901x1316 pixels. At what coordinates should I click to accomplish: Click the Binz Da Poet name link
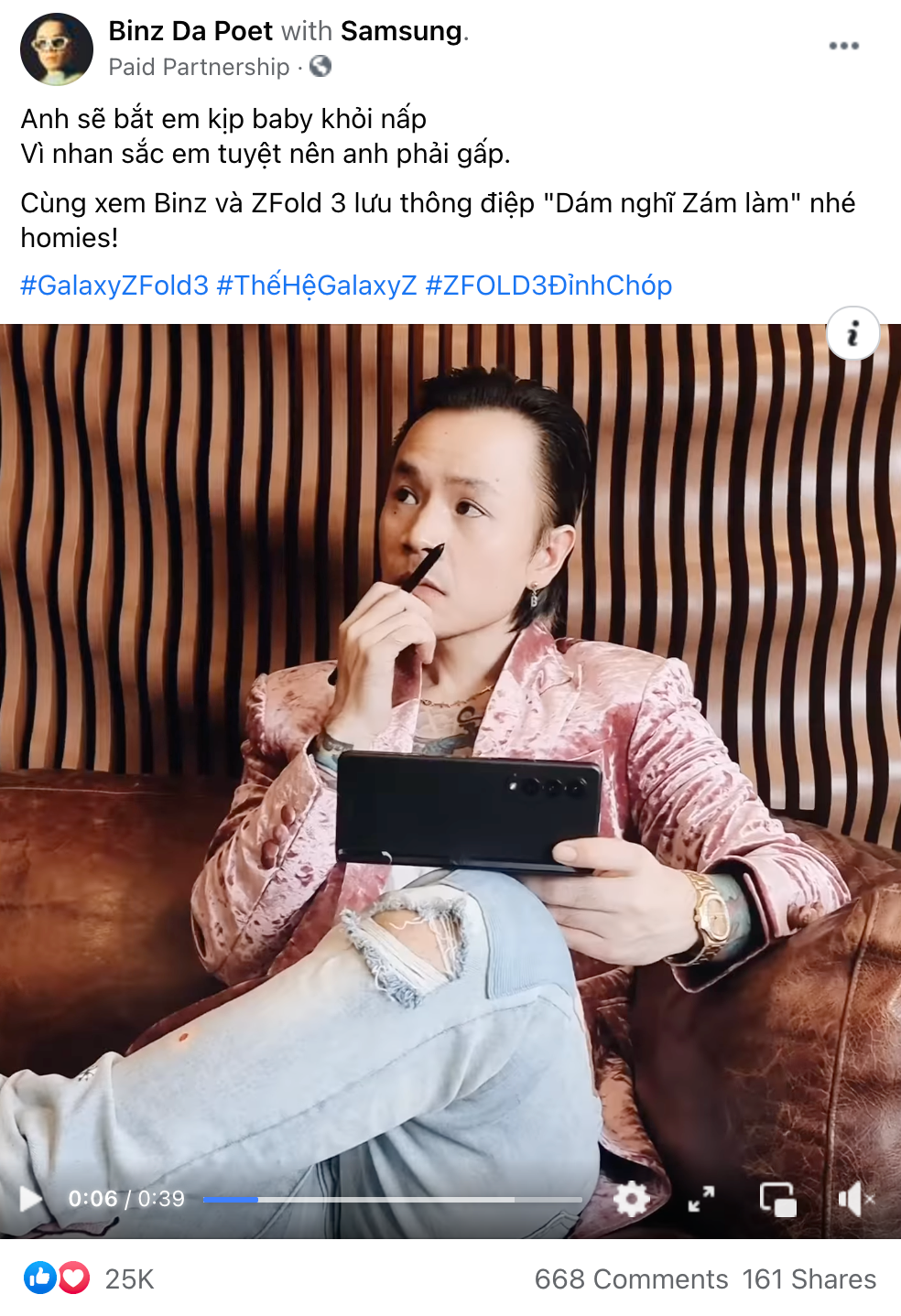click(x=190, y=31)
